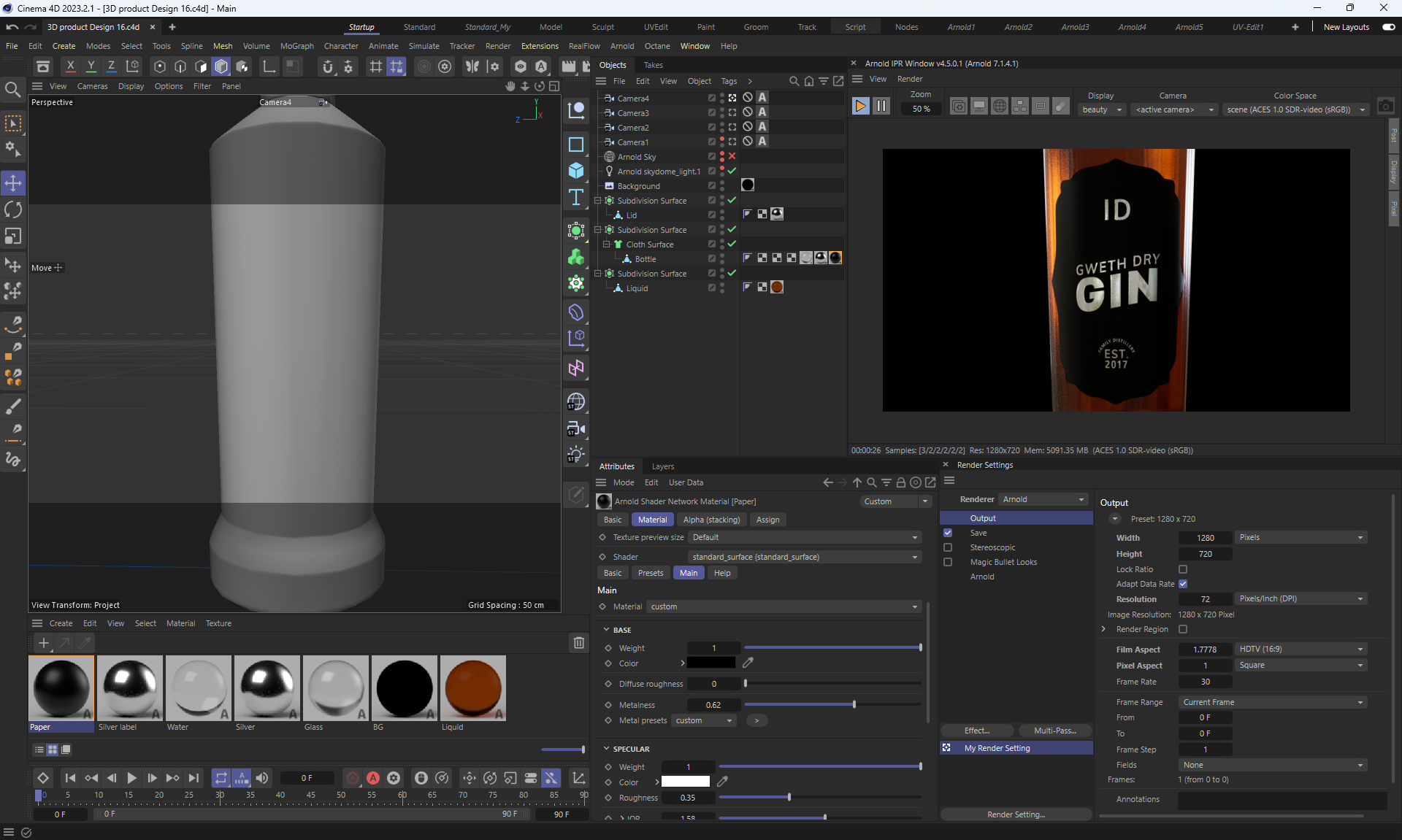Select the Rotate tool in left toolbar
Screen dimensions: 1402x840
[x=13, y=210]
